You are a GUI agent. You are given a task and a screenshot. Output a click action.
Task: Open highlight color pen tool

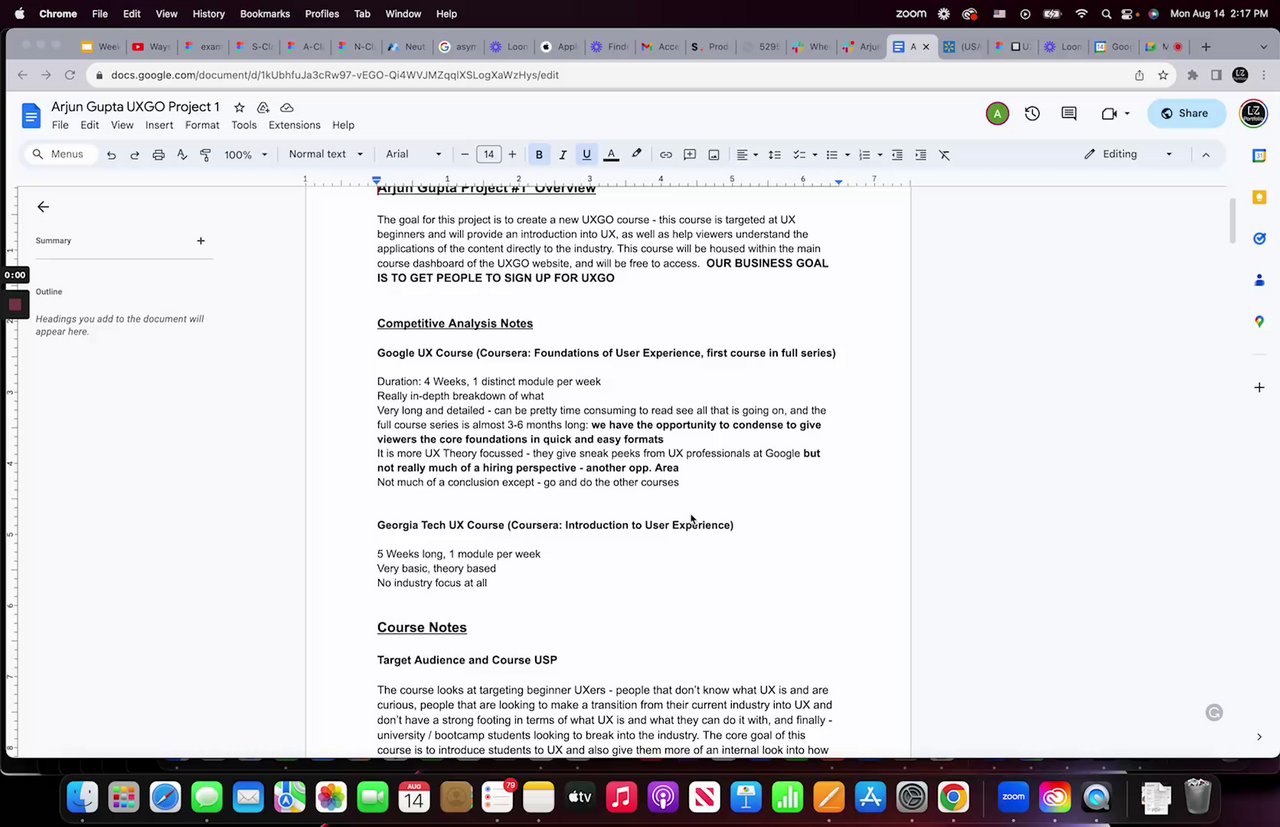click(x=636, y=155)
